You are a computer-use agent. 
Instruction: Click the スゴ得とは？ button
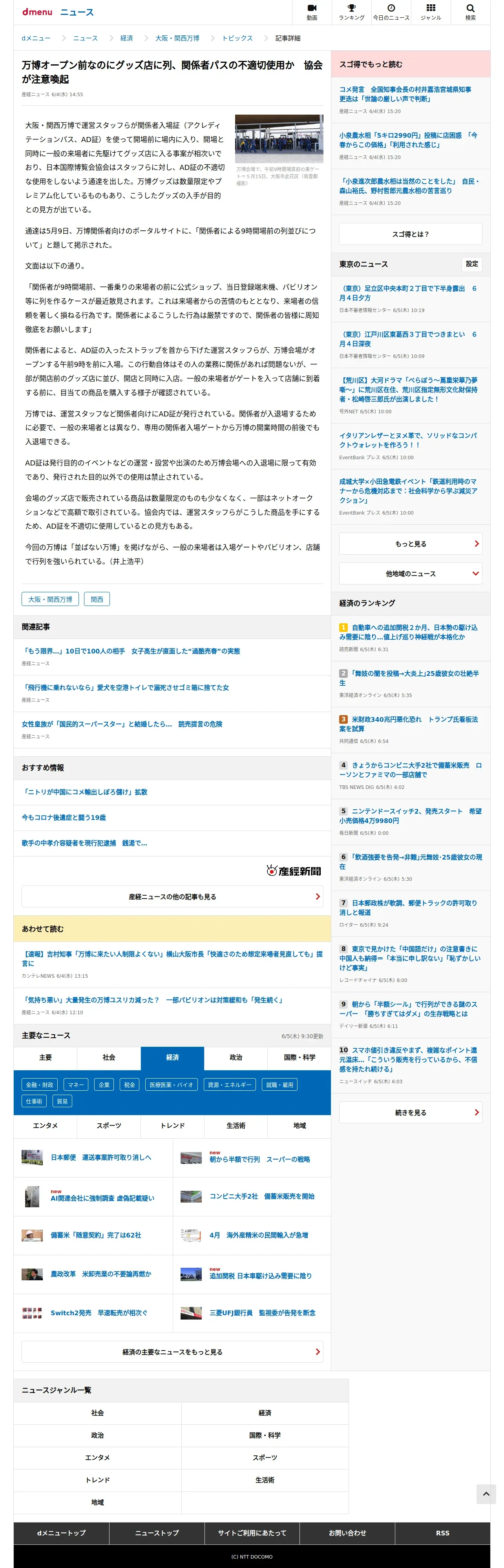[x=410, y=234]
